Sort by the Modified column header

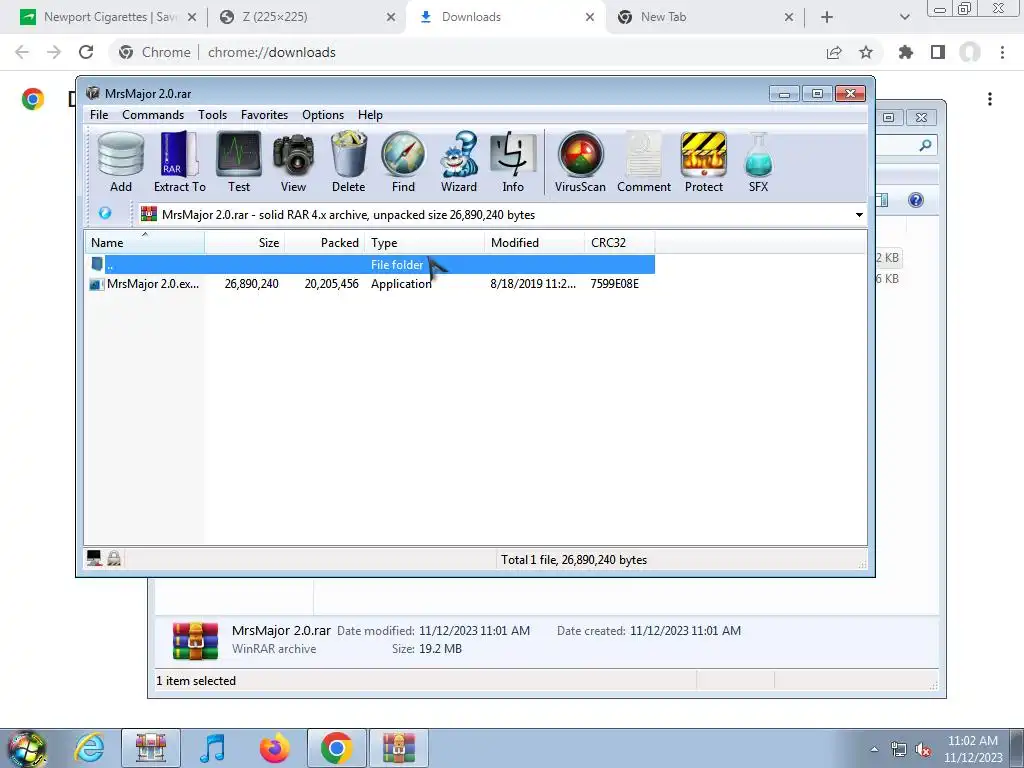(534, 243)
